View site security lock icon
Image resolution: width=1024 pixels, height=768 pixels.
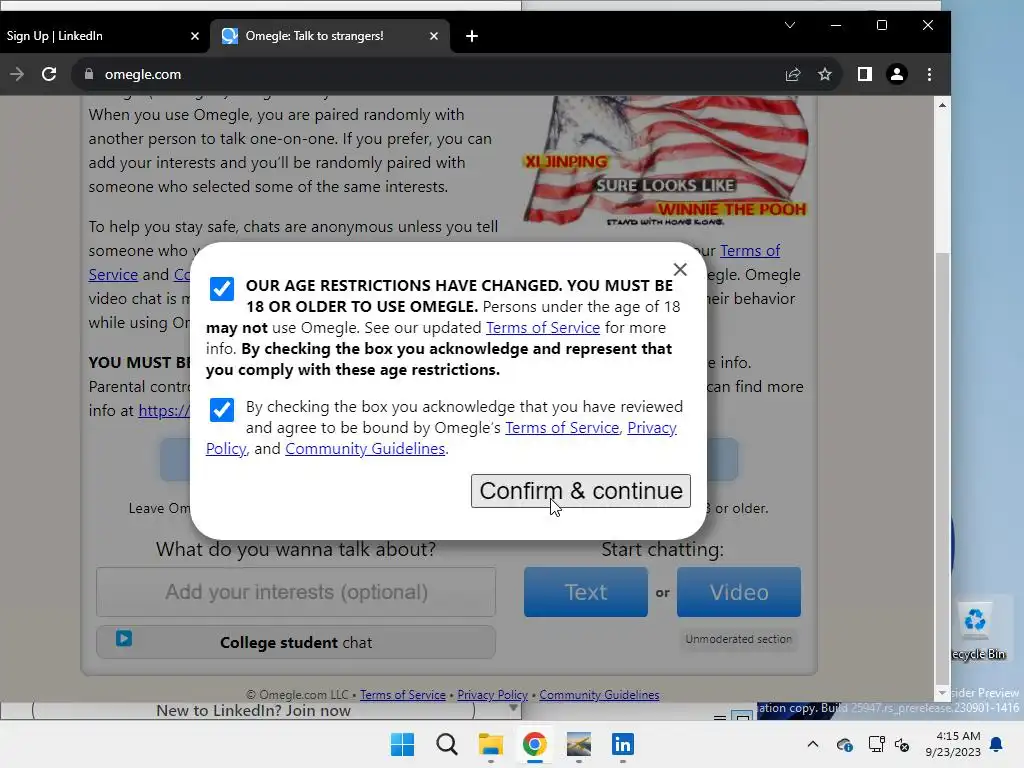89,74
